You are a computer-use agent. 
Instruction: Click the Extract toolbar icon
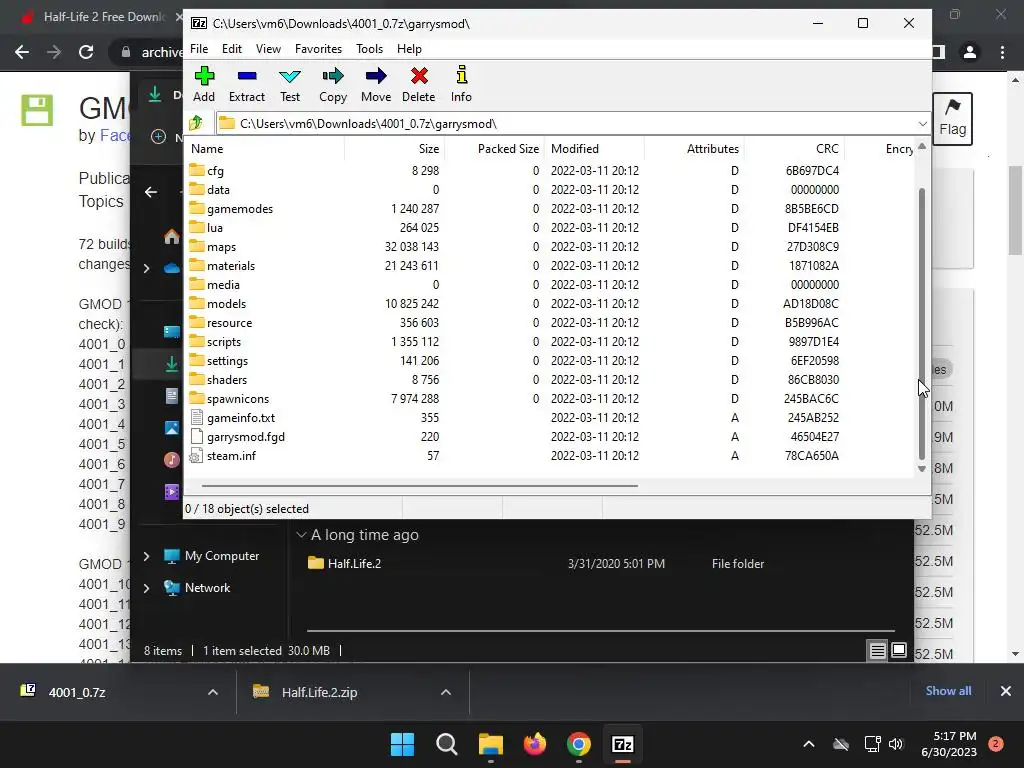247,84
